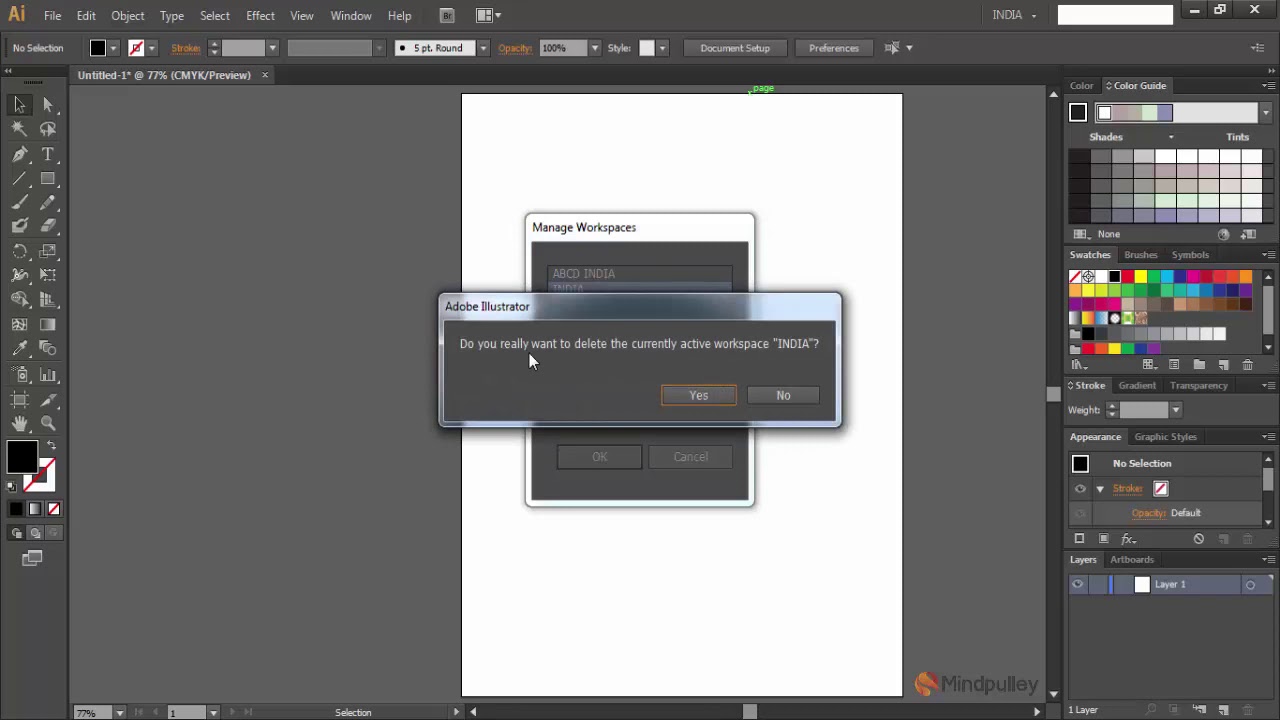Click the black fill box in toolbox

tap(22, 458)
